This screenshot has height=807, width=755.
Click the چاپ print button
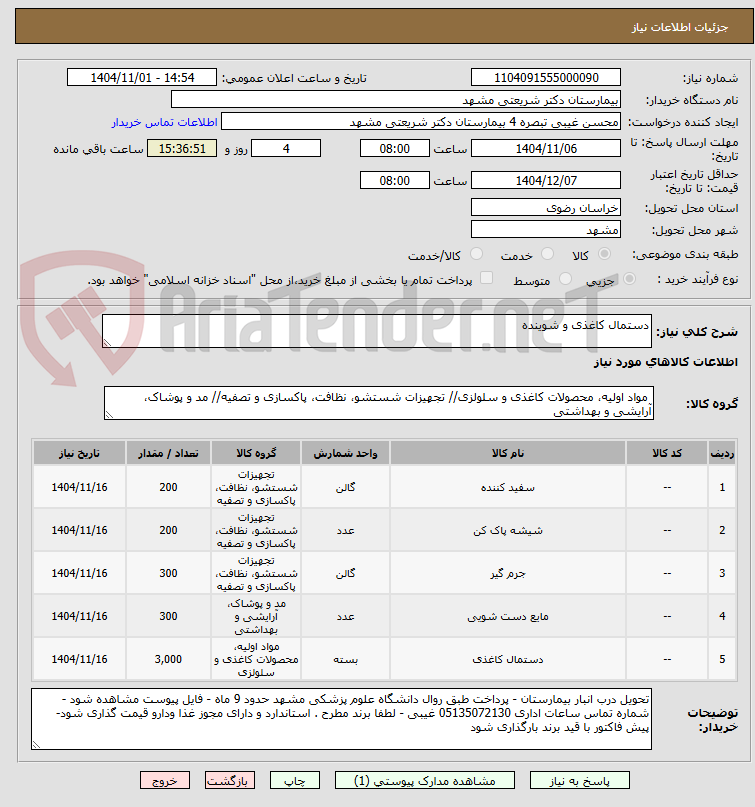tap(295, 780)
